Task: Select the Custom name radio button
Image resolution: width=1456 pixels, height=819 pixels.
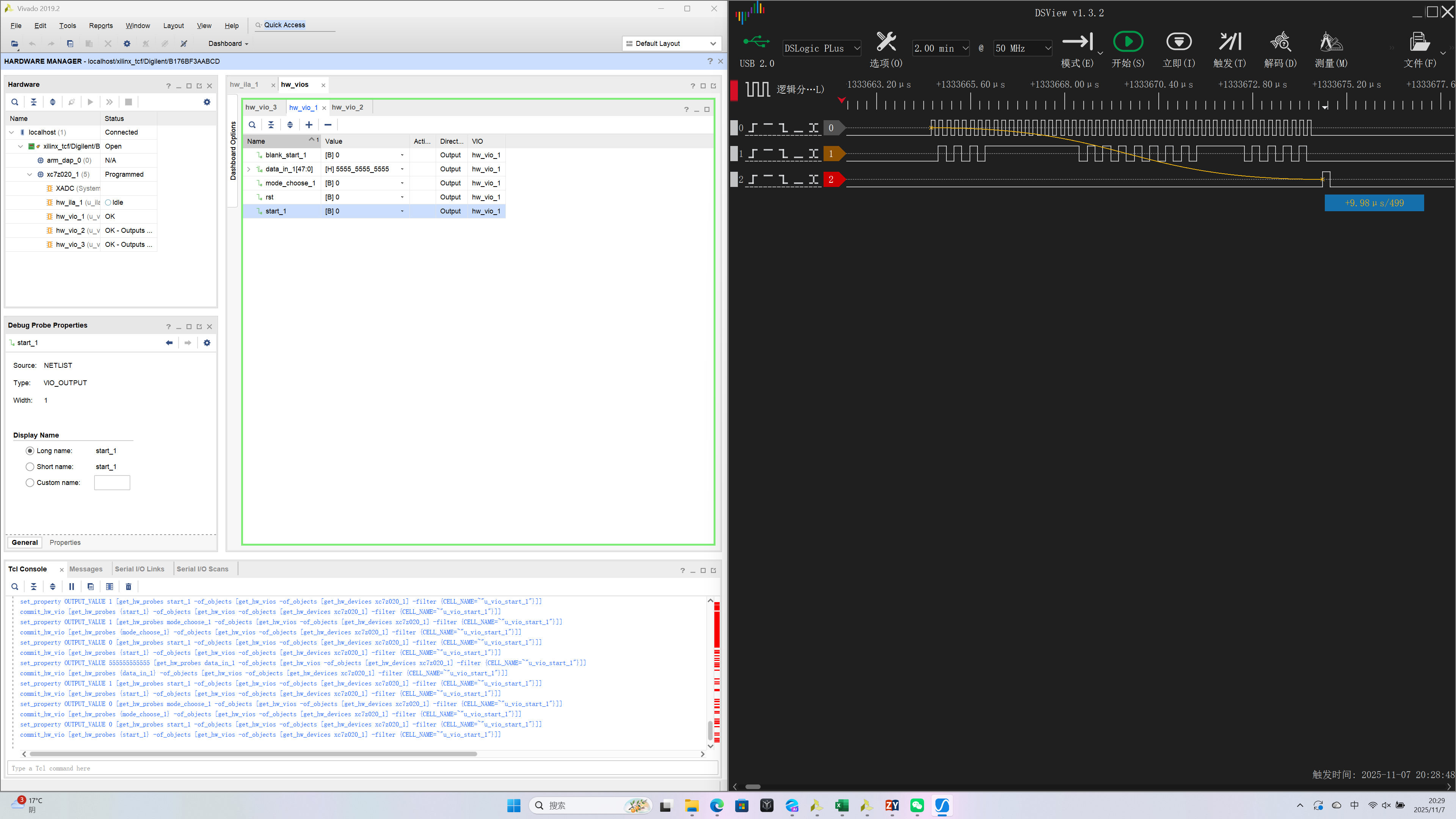Action: click(x=30, y=483)
